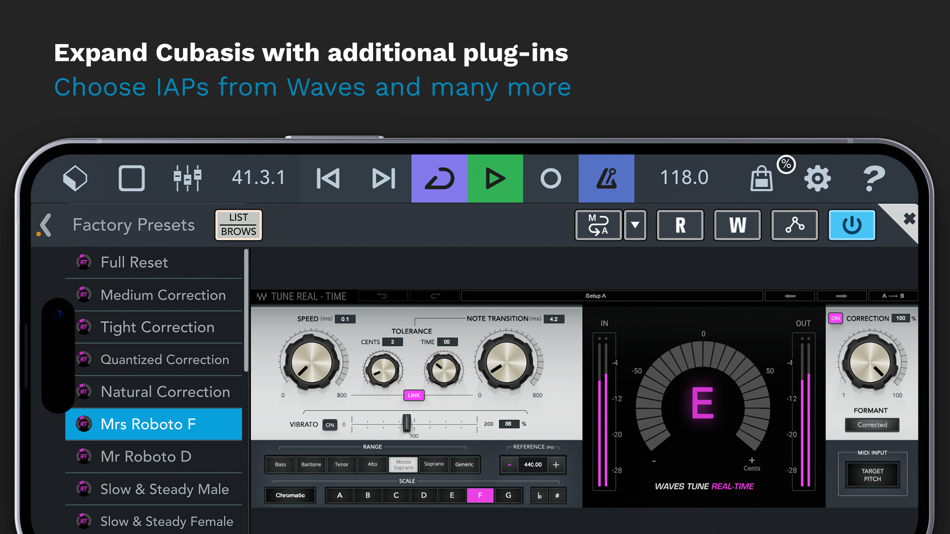Select the Quantized Correction preset
The width and height of the screenshot is (950, 534).
coord(153,359)
